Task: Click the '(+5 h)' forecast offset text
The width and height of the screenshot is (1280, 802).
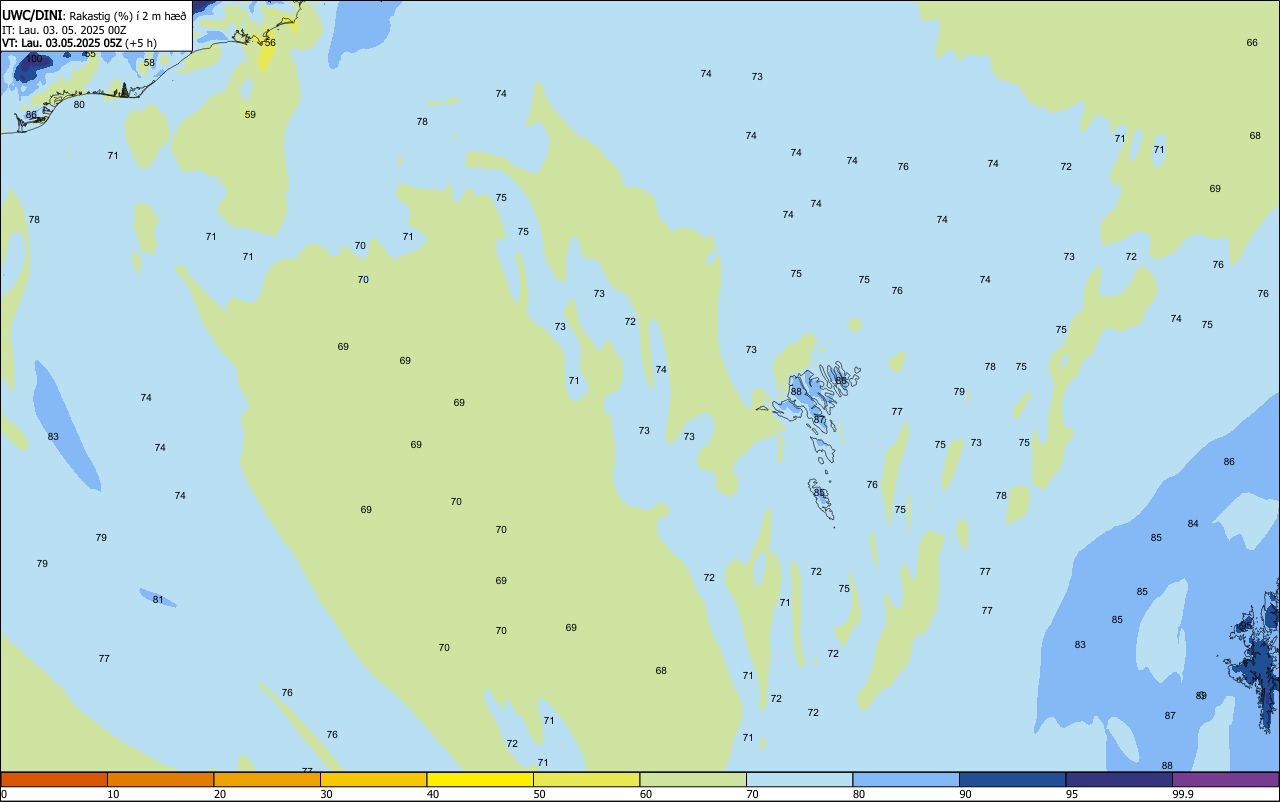Action: [141, 43]
